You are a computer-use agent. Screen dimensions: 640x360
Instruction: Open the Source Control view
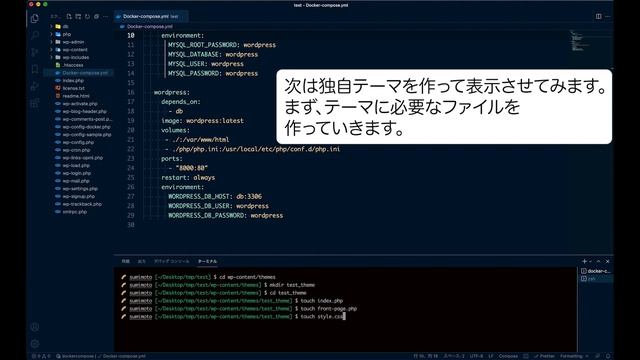pyautogui.click(x=35, y=52)
